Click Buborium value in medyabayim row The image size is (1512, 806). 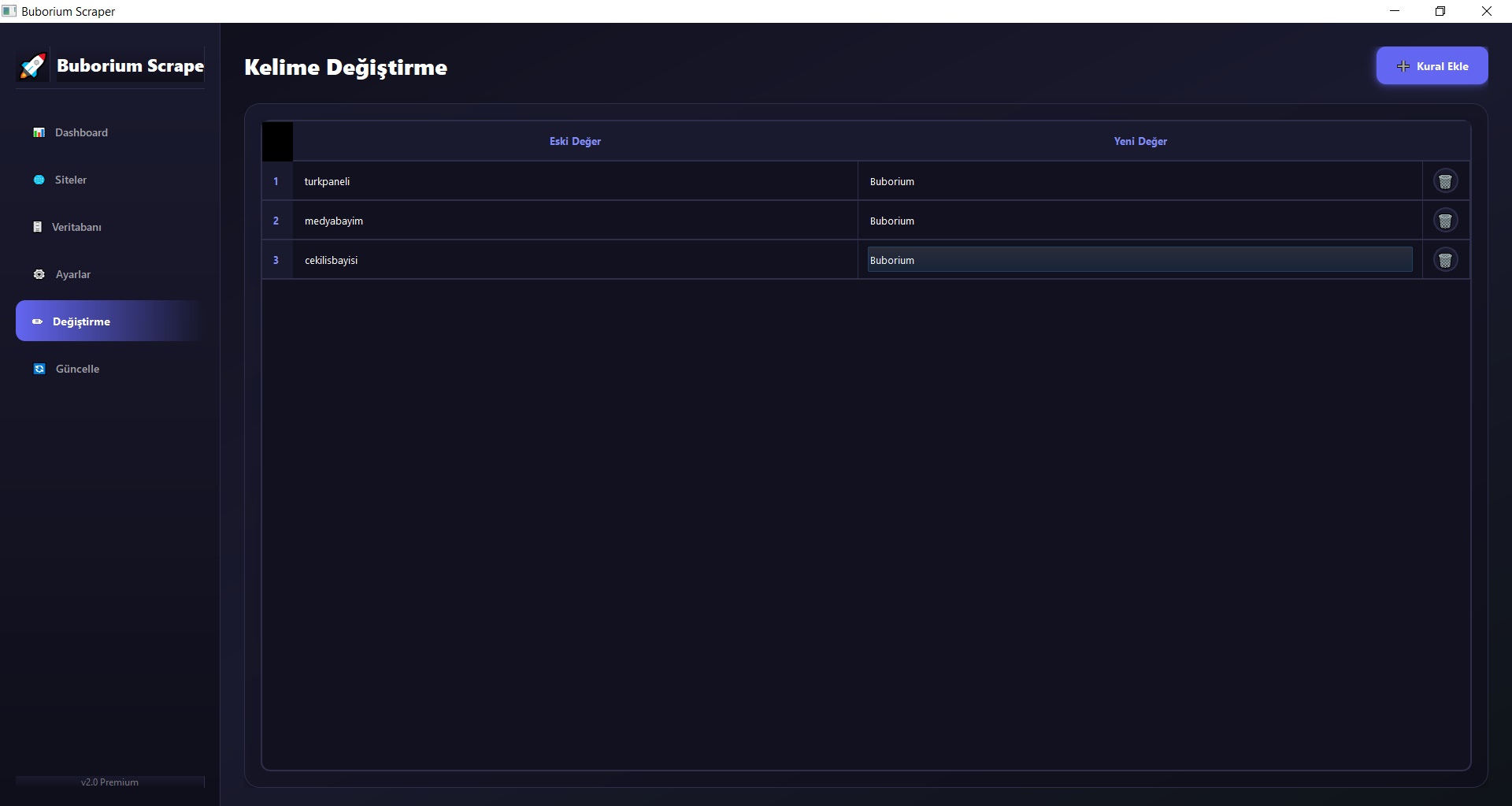point(1140,221)
